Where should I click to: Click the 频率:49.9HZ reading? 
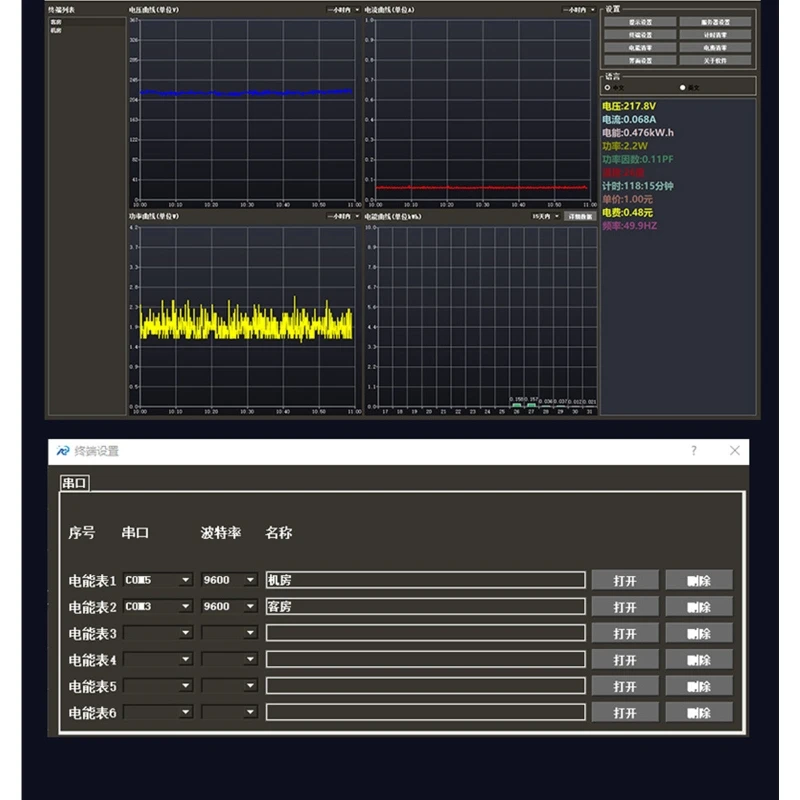tap(630, 226)
